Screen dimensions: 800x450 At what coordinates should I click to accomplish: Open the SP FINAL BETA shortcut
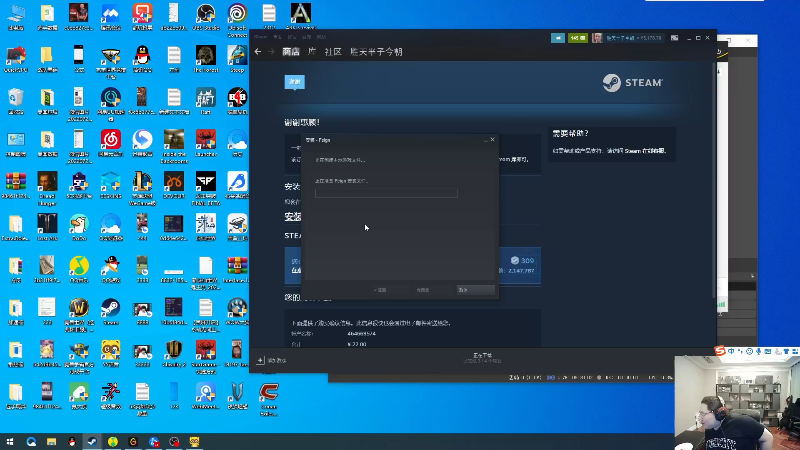pos(206,188)
